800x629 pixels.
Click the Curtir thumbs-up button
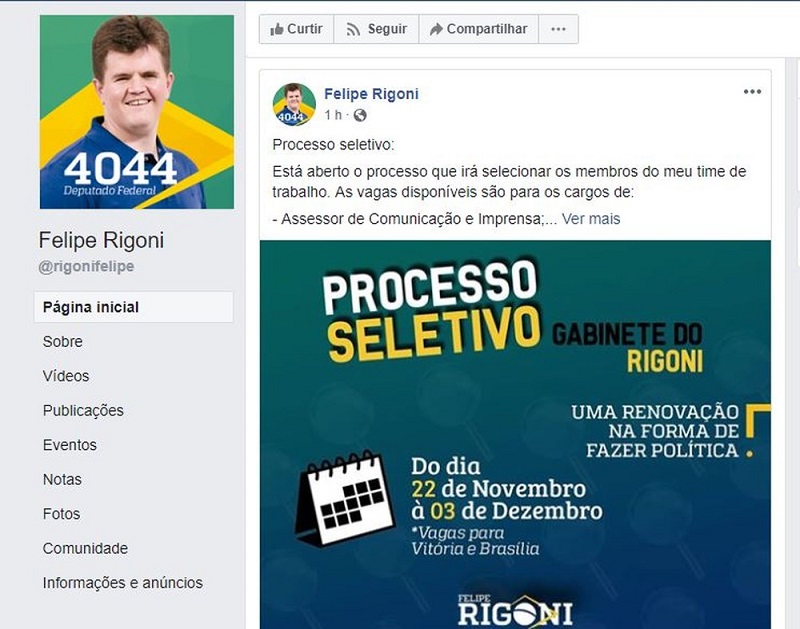296,29
